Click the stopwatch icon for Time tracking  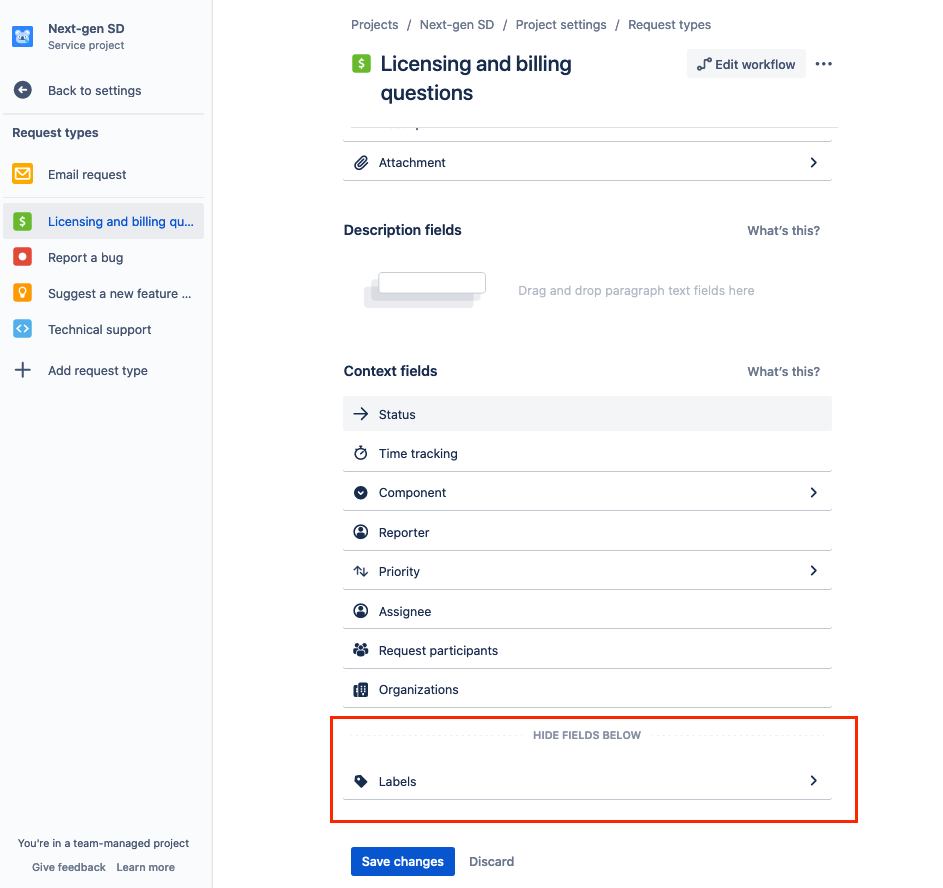tap(361, 453)
